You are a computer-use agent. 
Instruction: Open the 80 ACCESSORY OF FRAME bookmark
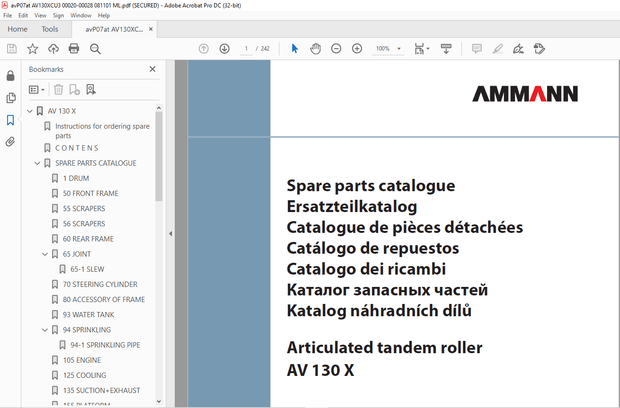point(104,299)
